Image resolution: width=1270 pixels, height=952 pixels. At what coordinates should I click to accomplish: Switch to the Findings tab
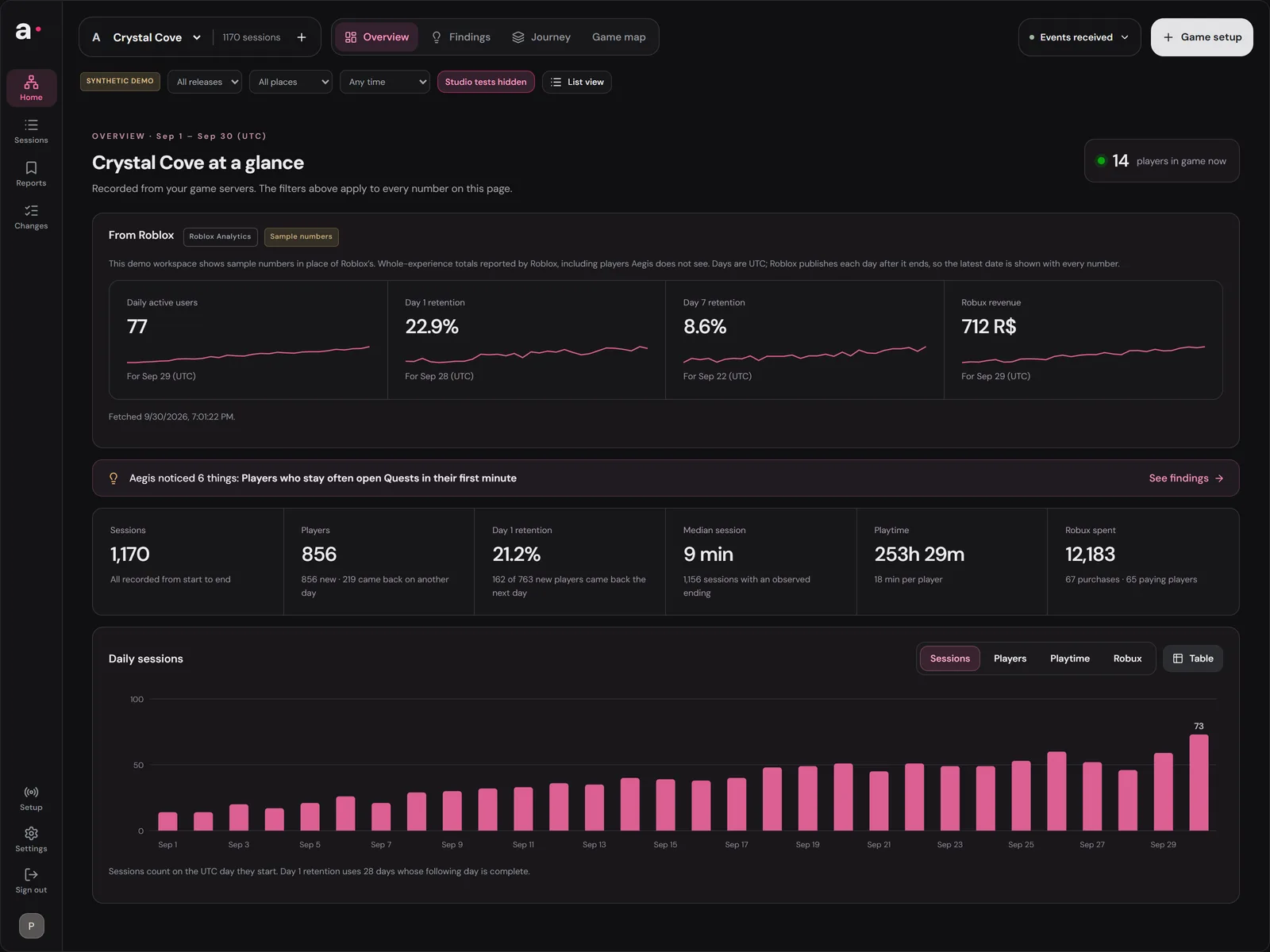460,37
